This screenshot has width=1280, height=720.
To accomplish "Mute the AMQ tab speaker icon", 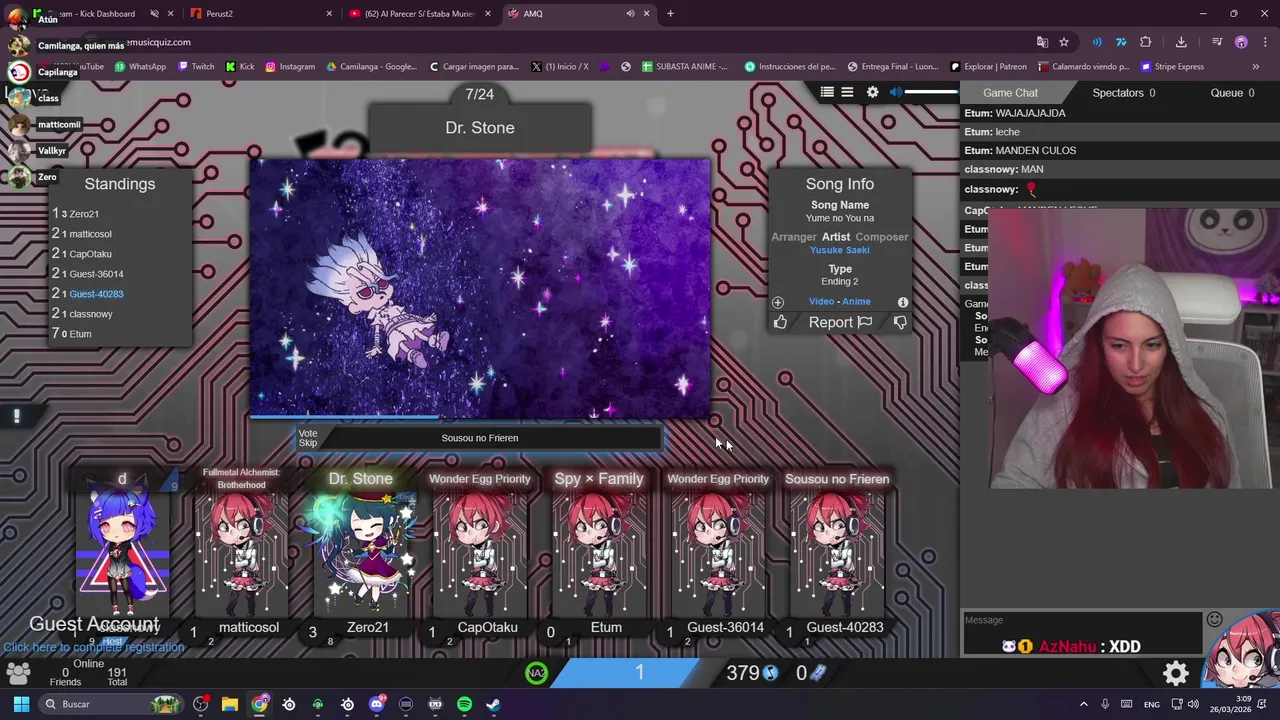I will tap(630, 14).
